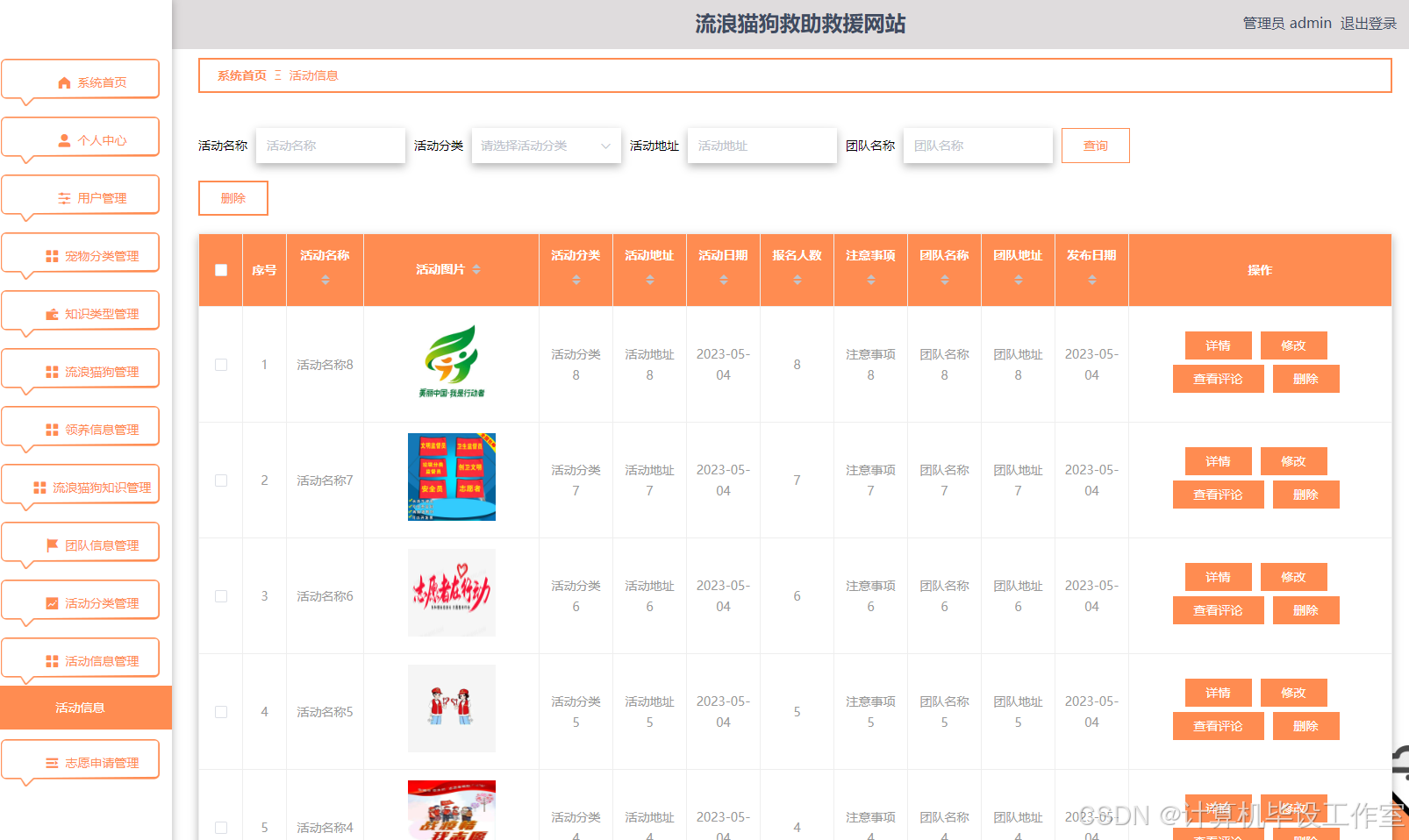Image resolution: width=1409 pixels, height=840 pixels.
Task: Sort table by 活动名称 column arrows
Action: pyautogui.click(x=325, y=280)
